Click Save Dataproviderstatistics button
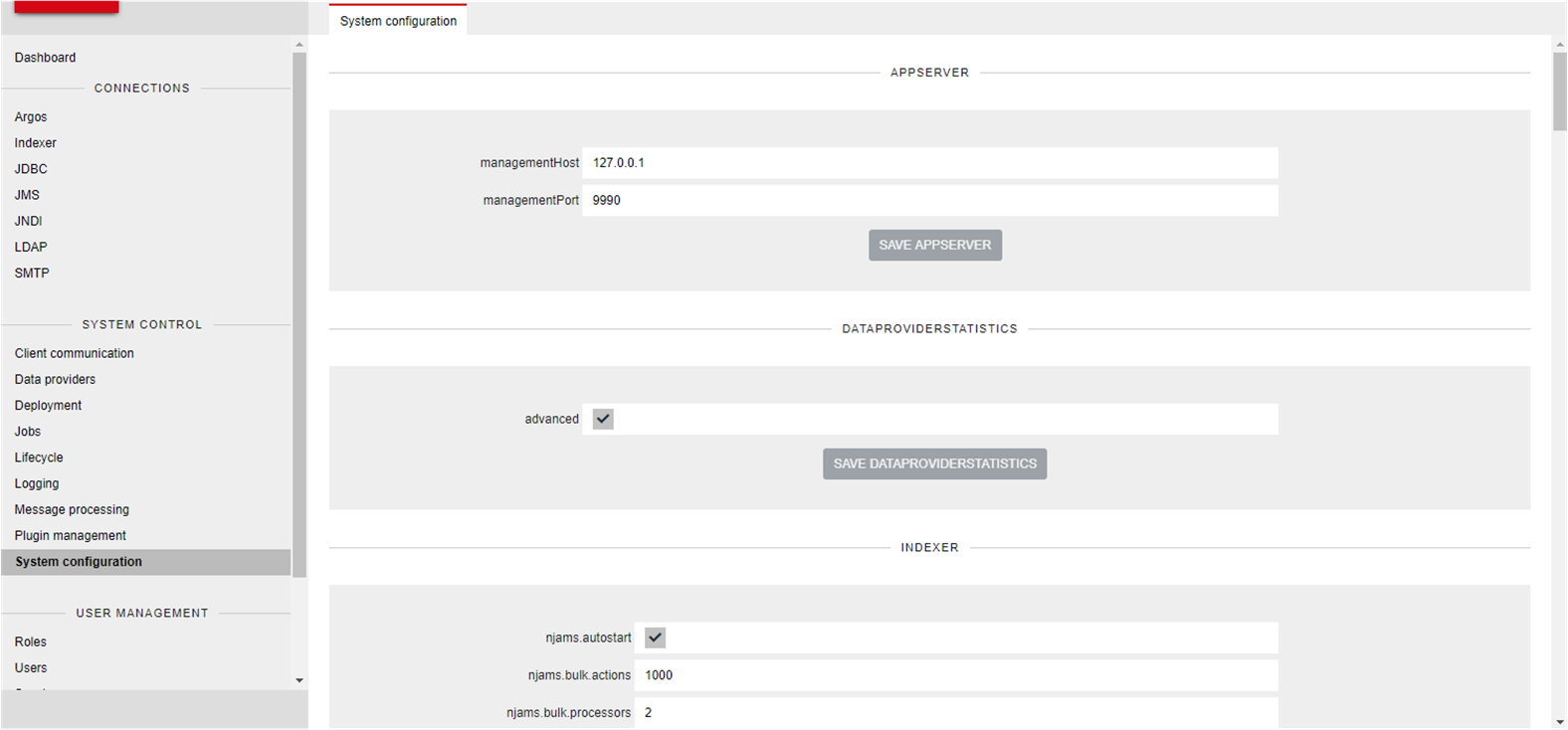1568x730 pixels. 935,463
